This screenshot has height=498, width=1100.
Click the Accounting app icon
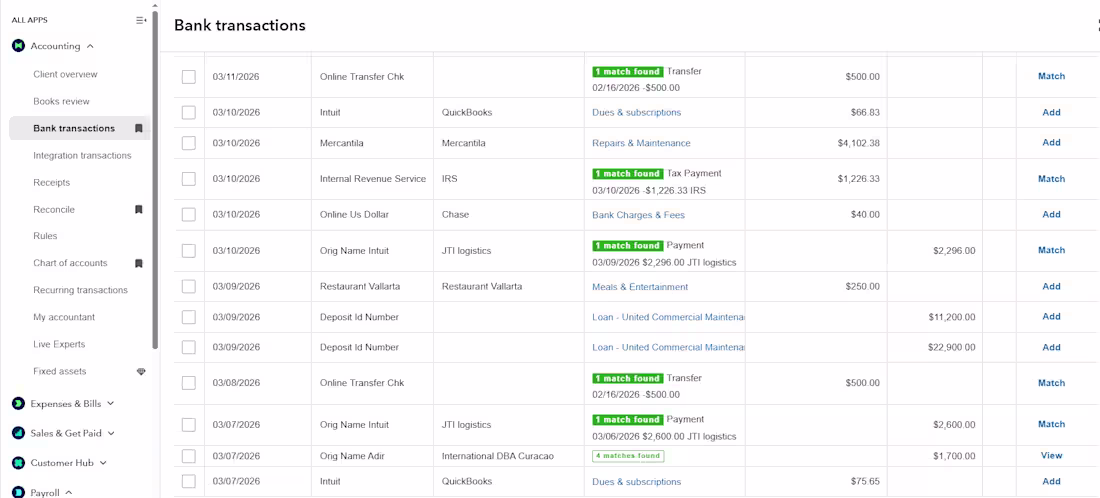click(18, 46)
